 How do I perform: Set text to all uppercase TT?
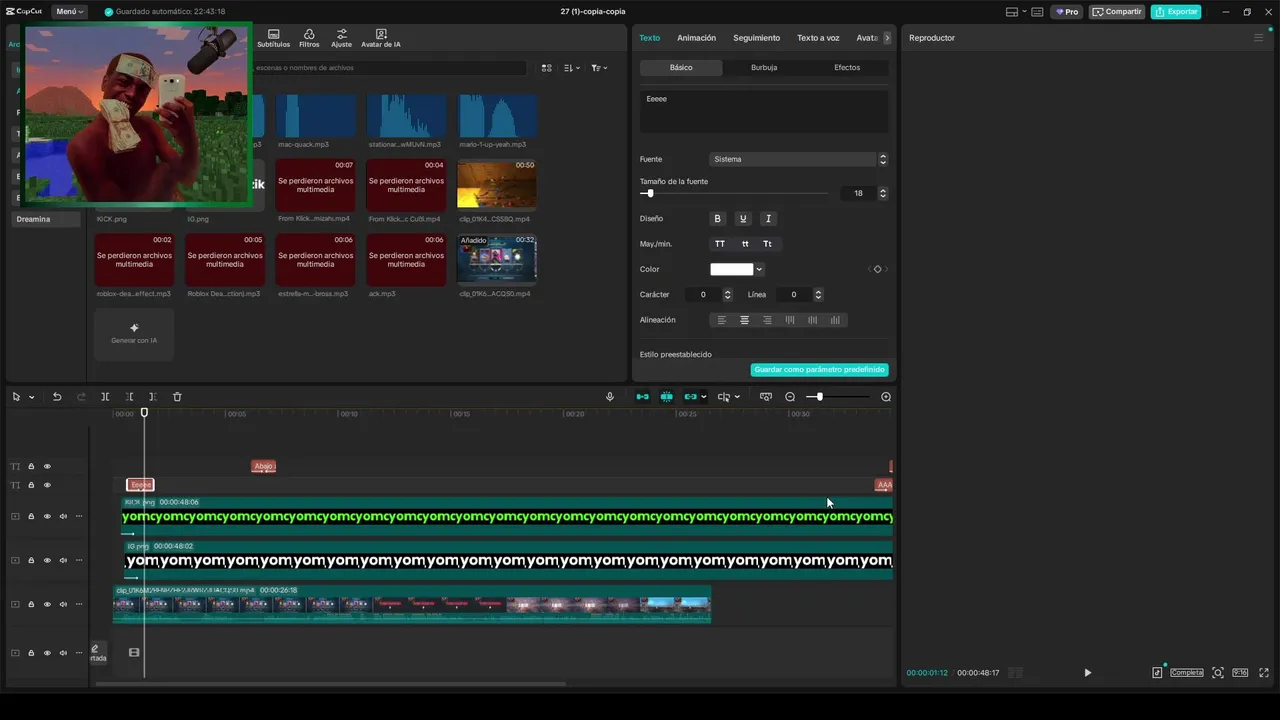pyautogui.click(x=720, y=244)
